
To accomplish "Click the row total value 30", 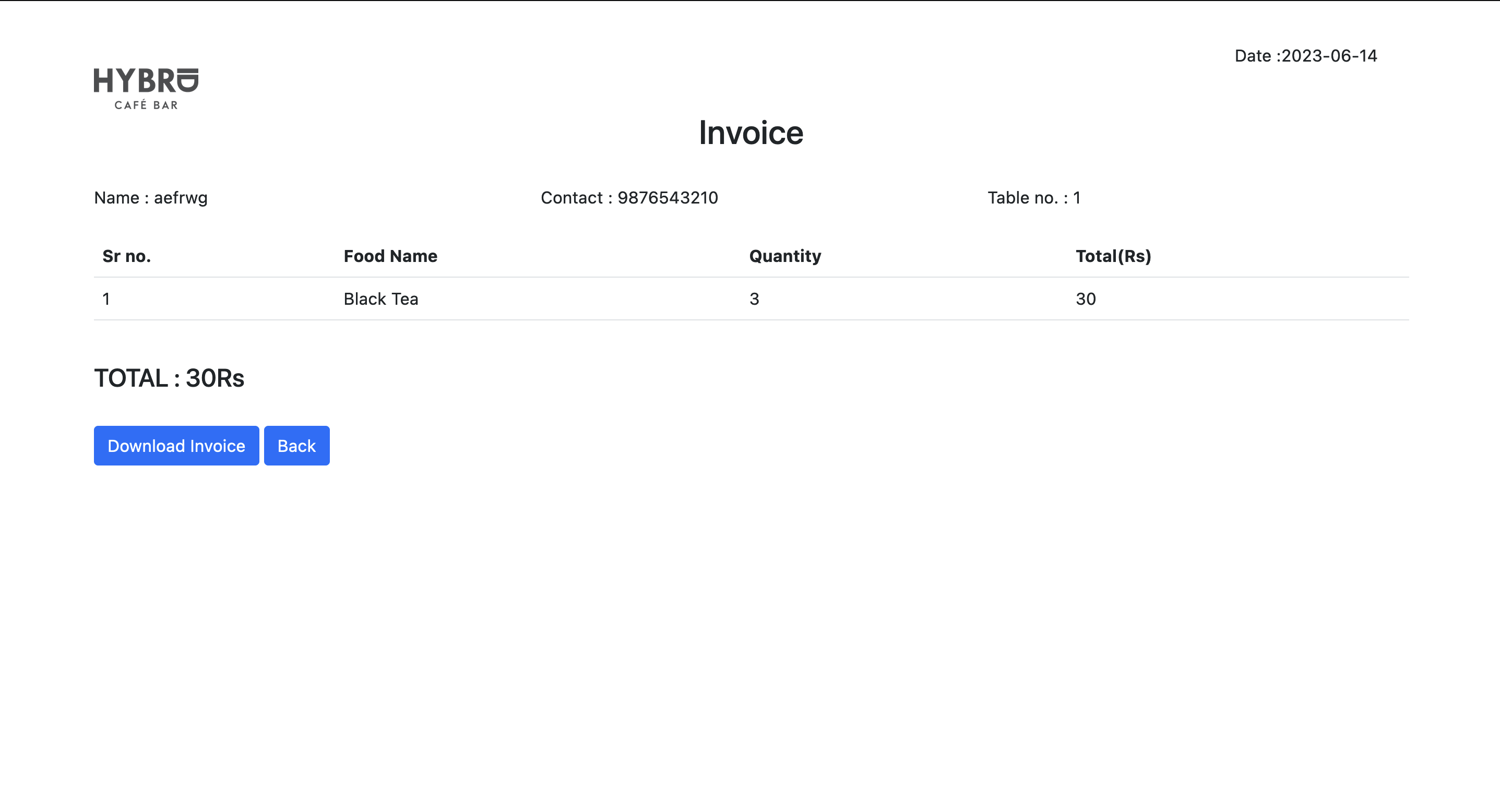I will tap(1086, 298).
